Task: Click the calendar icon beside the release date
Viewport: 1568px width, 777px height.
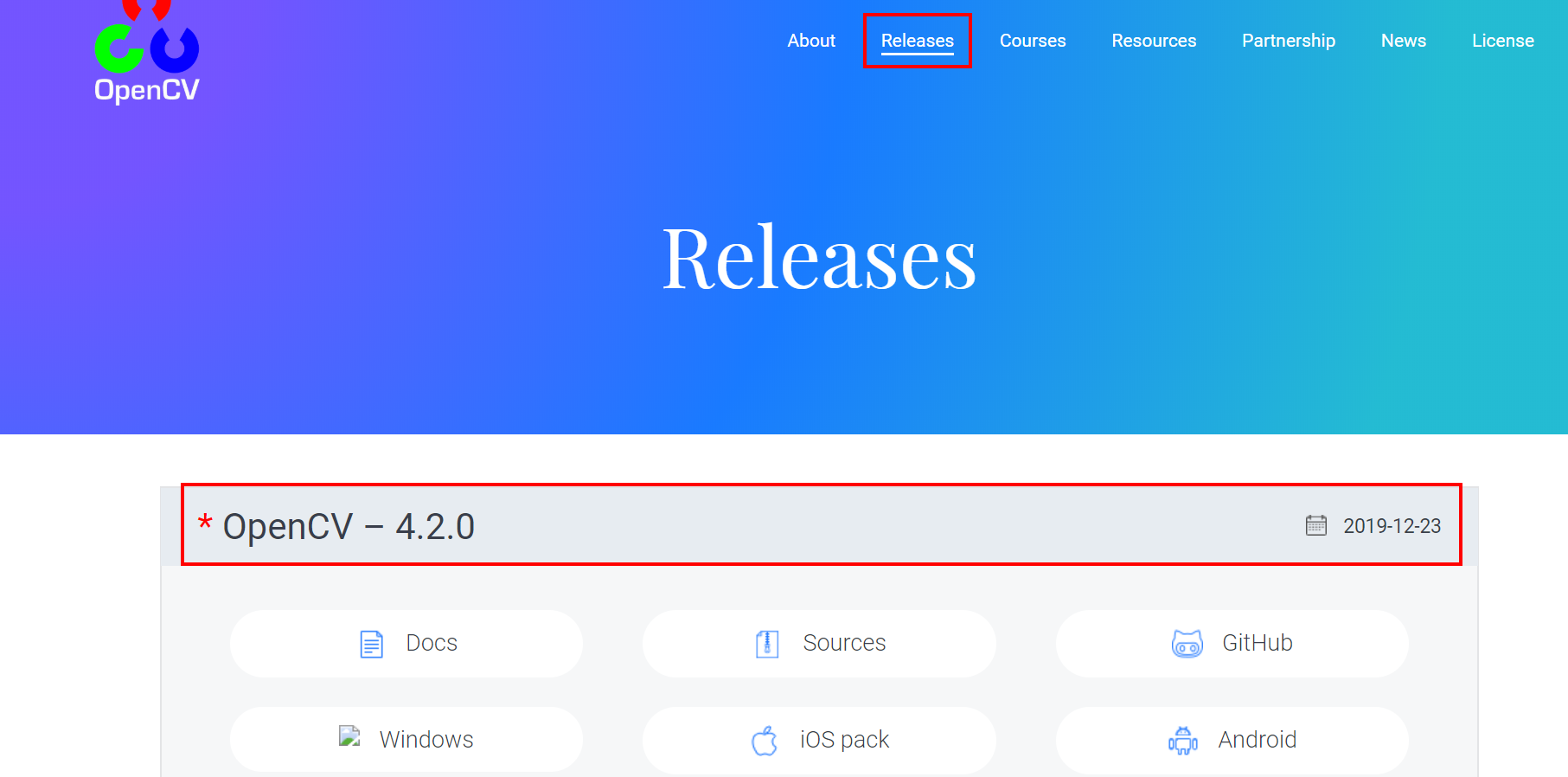Action: (1315, 525)
